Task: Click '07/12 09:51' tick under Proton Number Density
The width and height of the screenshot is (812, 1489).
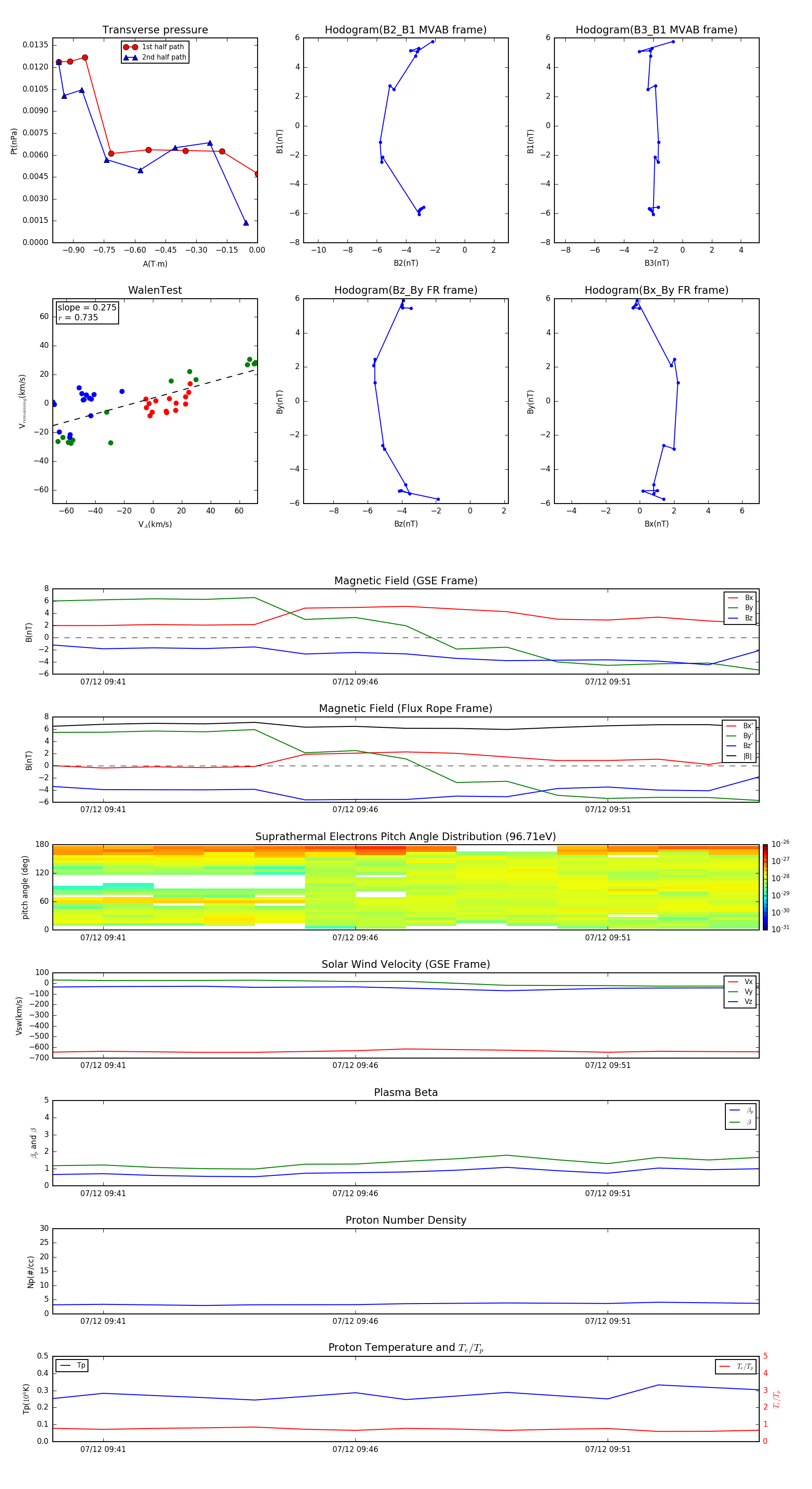Action: click(607, 1321)
